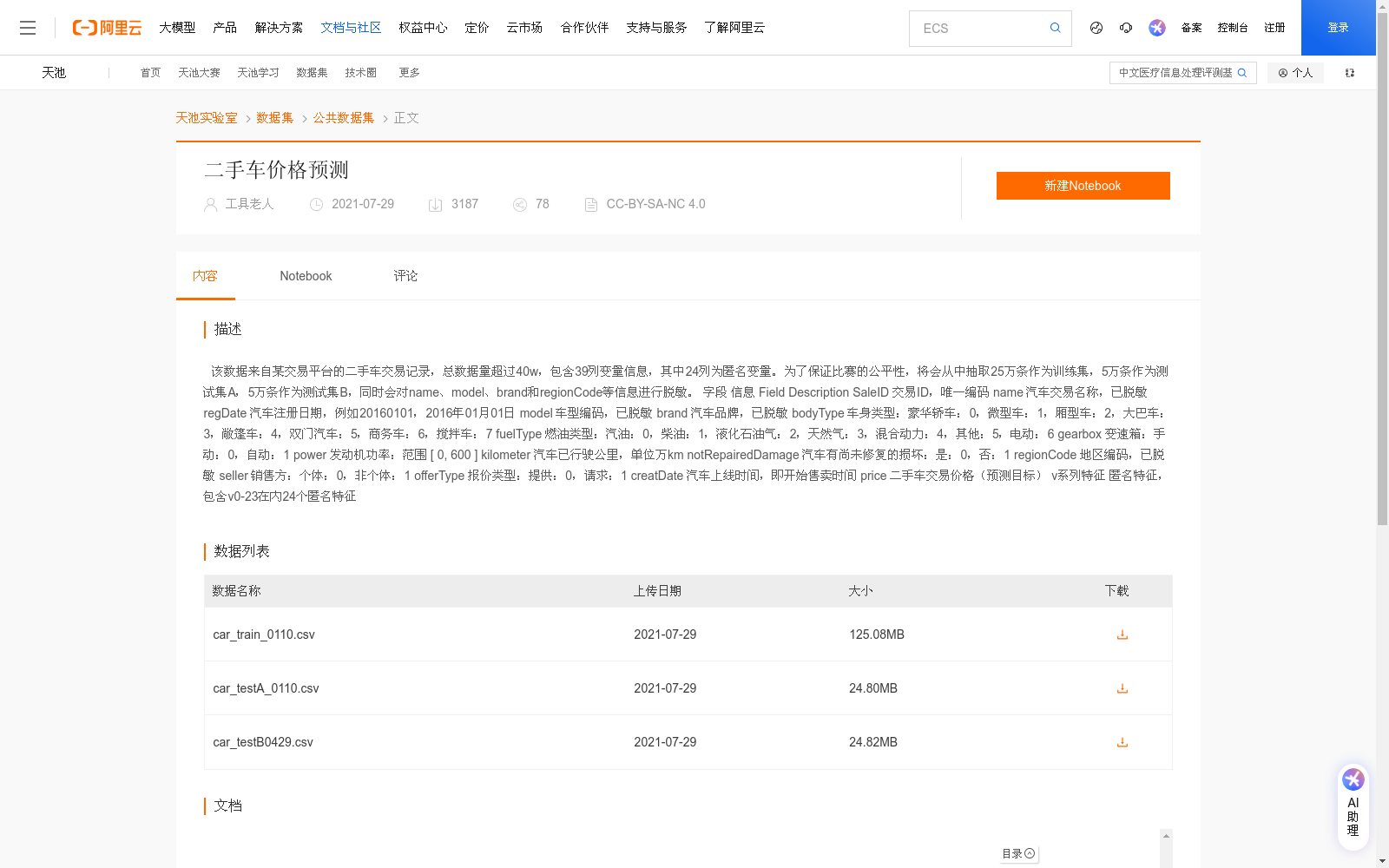This screenshot has width=1389, height=868.
Task: Click the scroll down arrow of page scrollbar
Action: [1382, 861]
